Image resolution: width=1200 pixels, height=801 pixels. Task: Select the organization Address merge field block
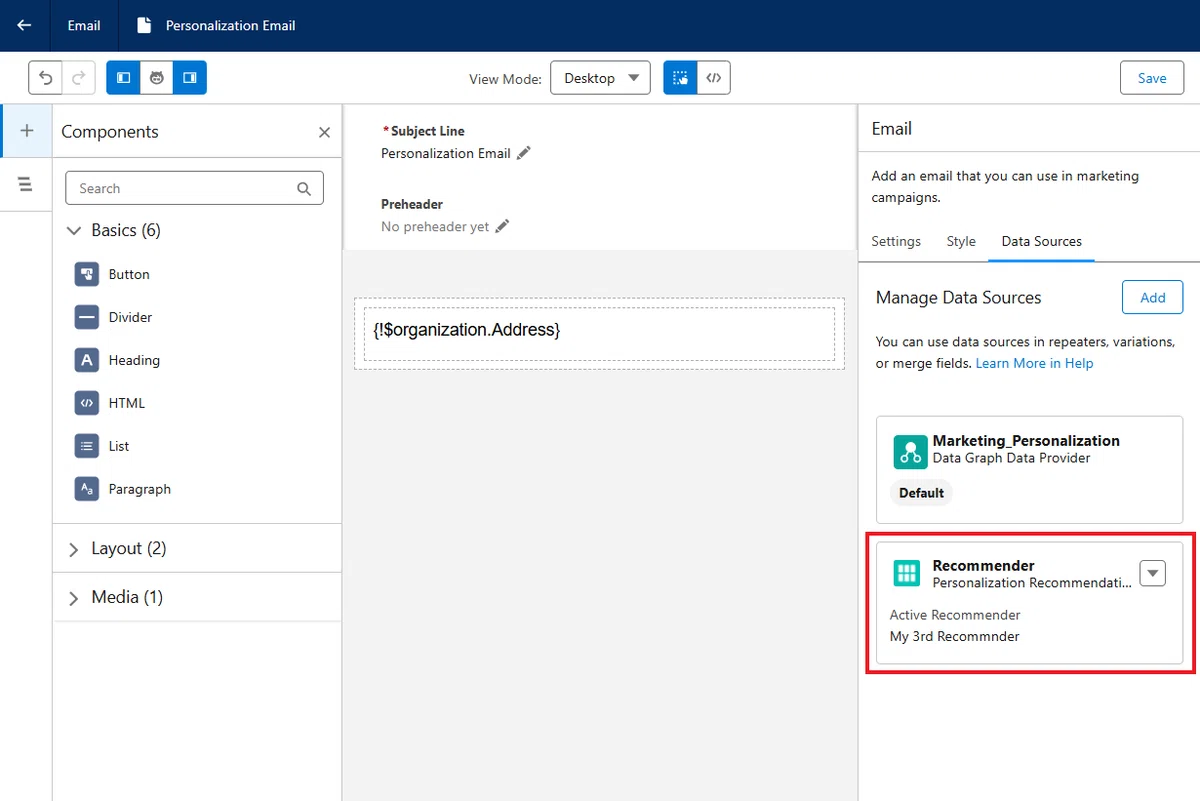tap(599, 333)
